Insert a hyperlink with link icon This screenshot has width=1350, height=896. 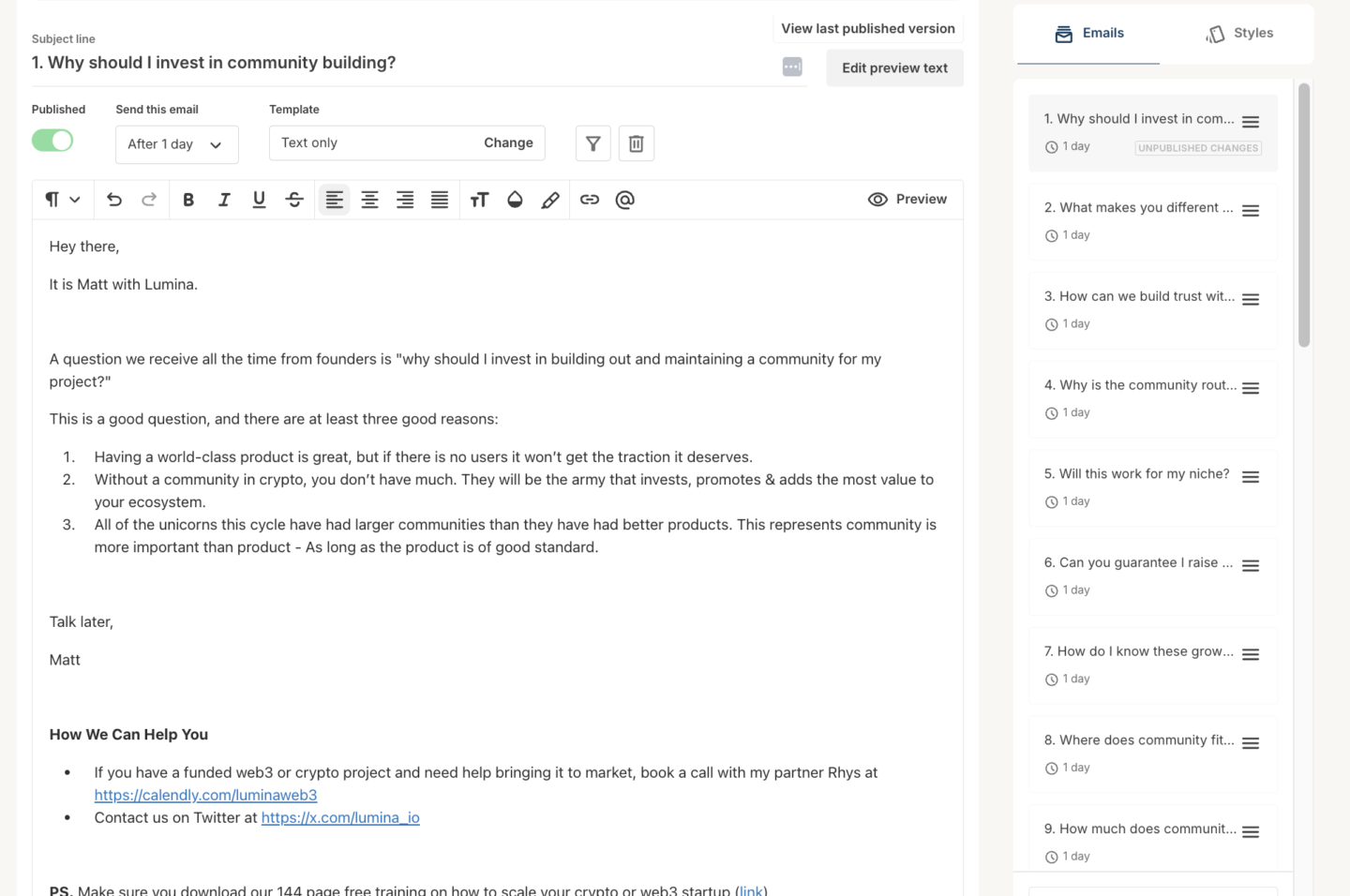click(x=590, y=200)
